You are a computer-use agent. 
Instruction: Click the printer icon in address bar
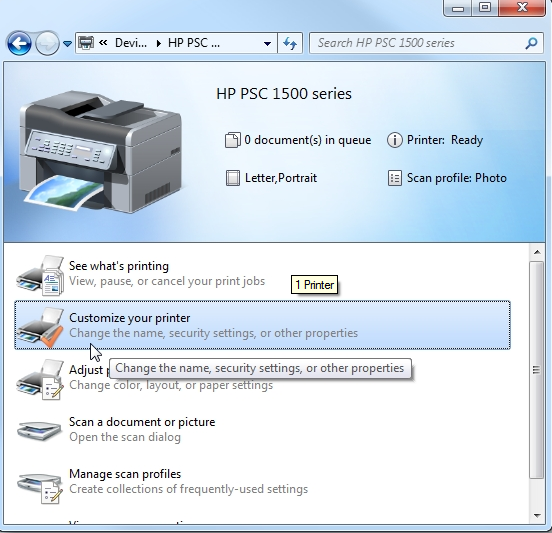(86, 43)
